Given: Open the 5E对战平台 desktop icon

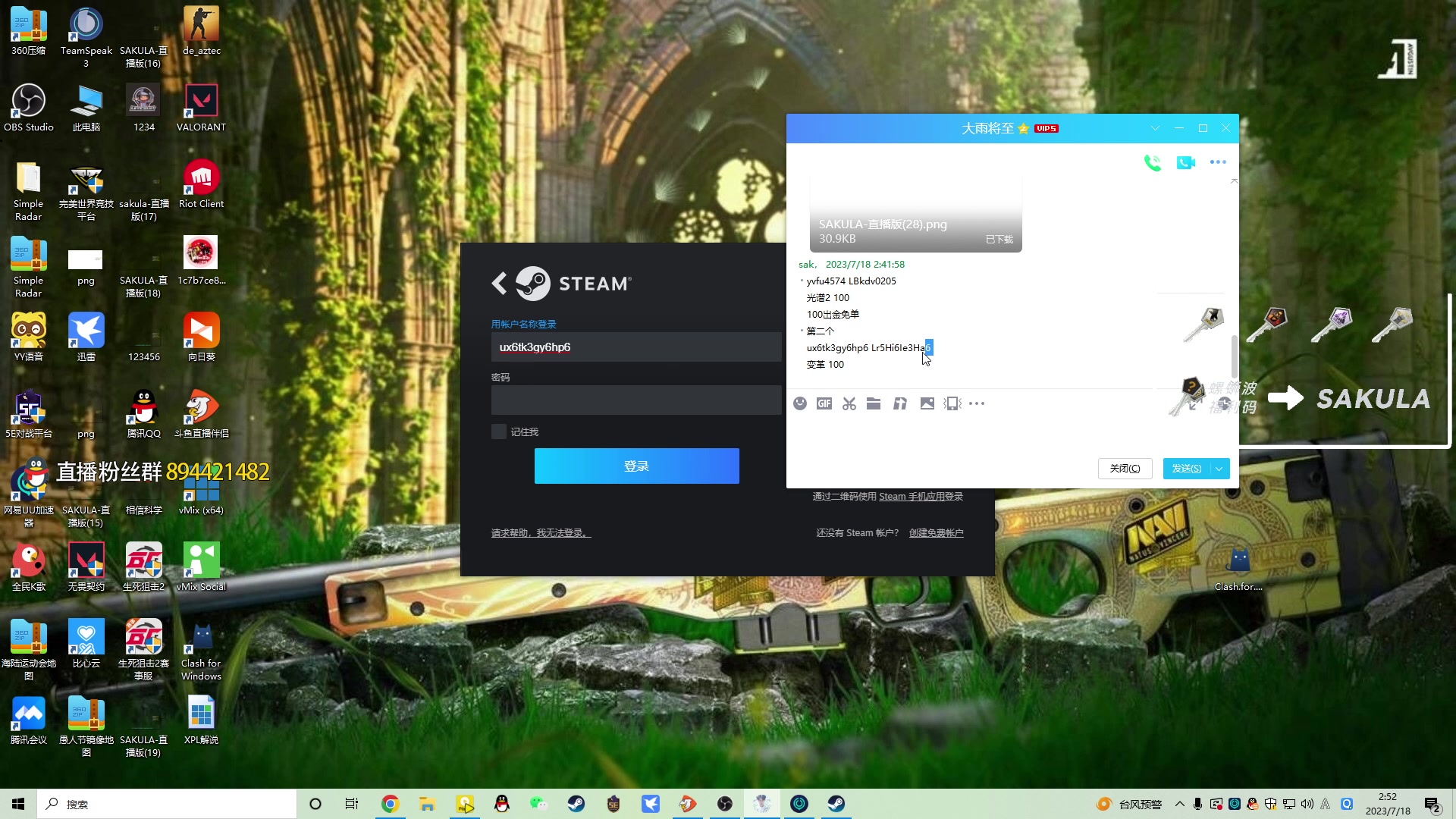Looking at the screenshot, I should (x=29, y=414).
